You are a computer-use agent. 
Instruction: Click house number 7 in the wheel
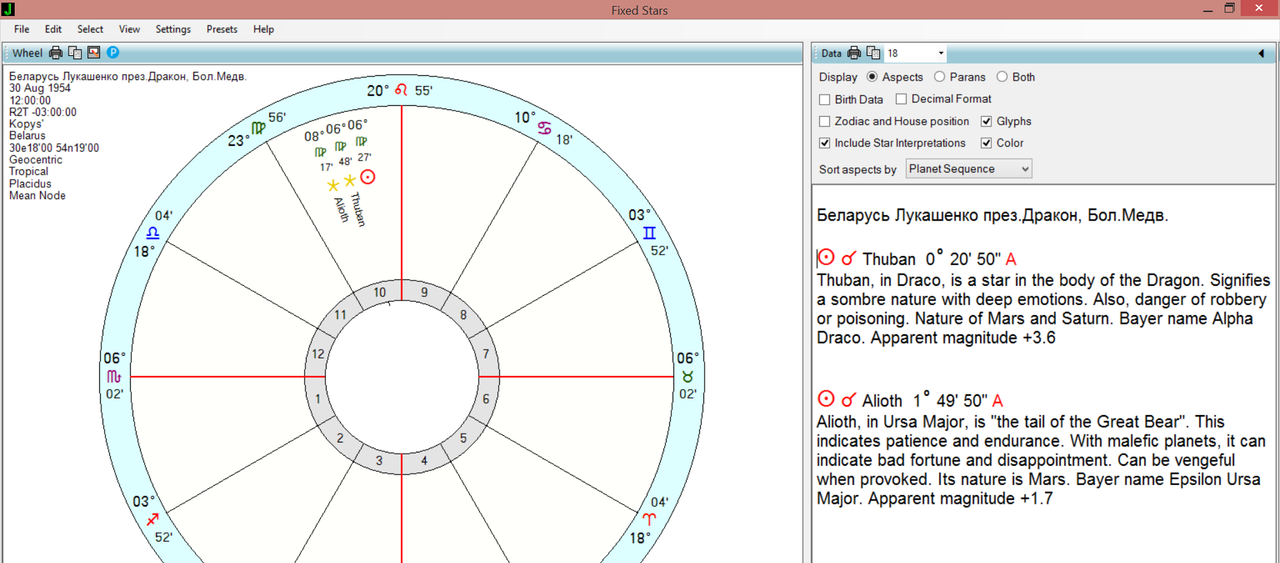point(486,354)
